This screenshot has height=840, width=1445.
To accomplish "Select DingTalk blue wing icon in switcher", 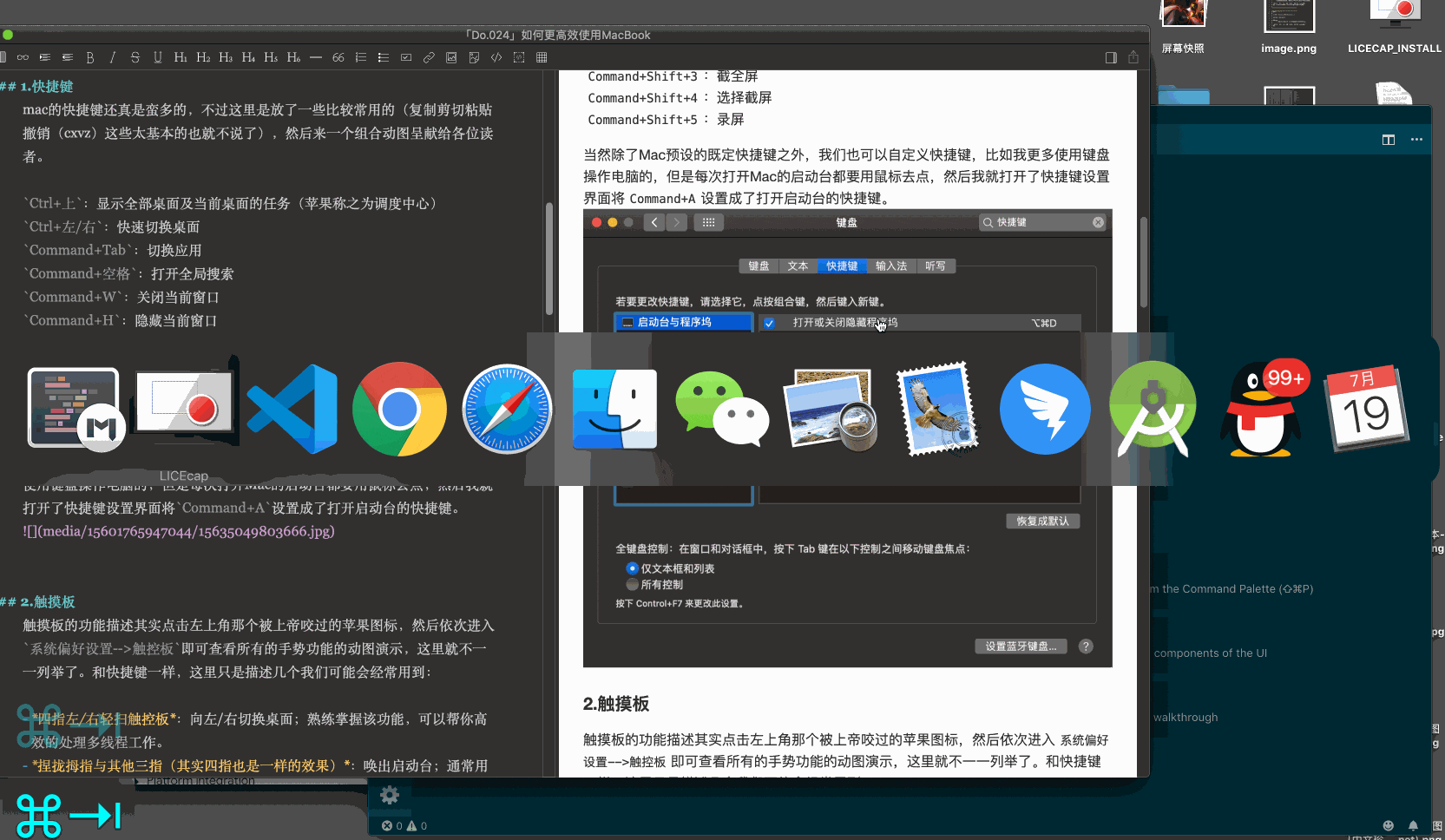I will [1045, 409].
